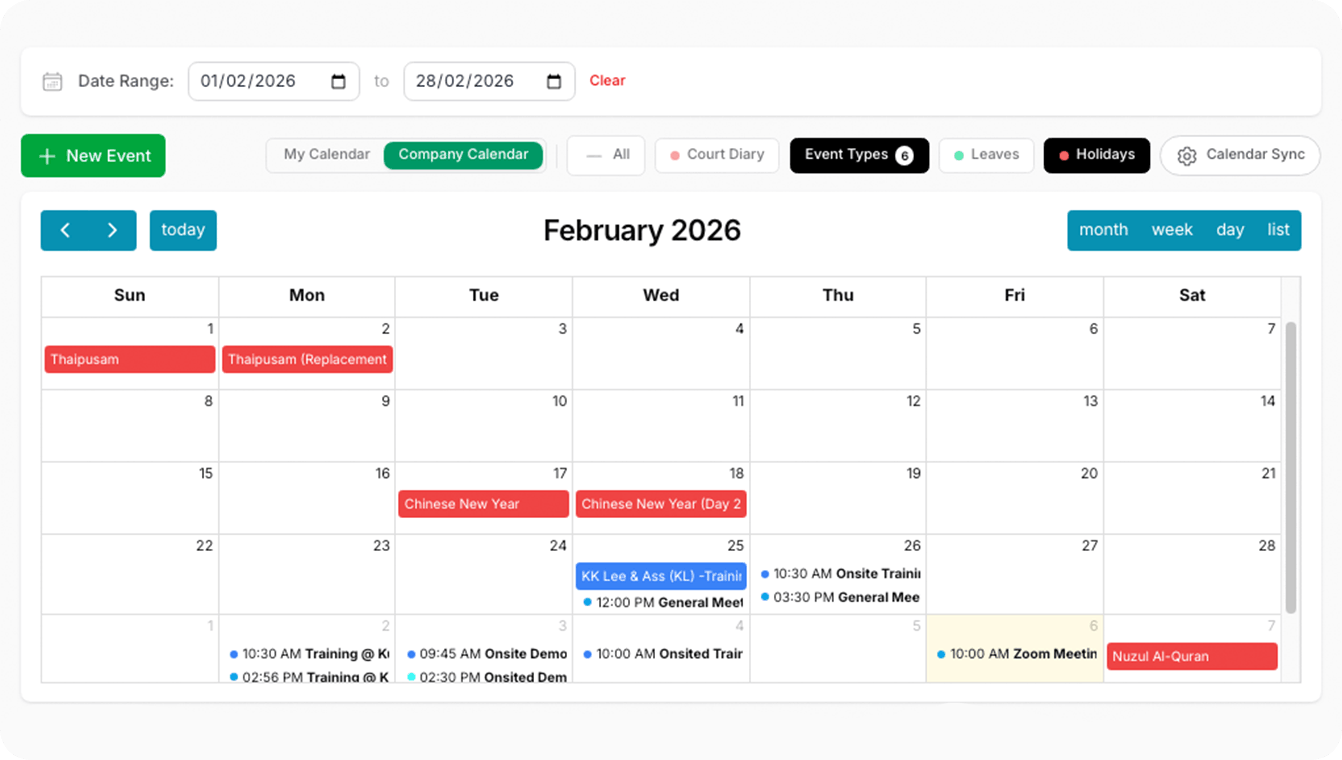Go to previous month using left chevron

(x=65, y=230)
